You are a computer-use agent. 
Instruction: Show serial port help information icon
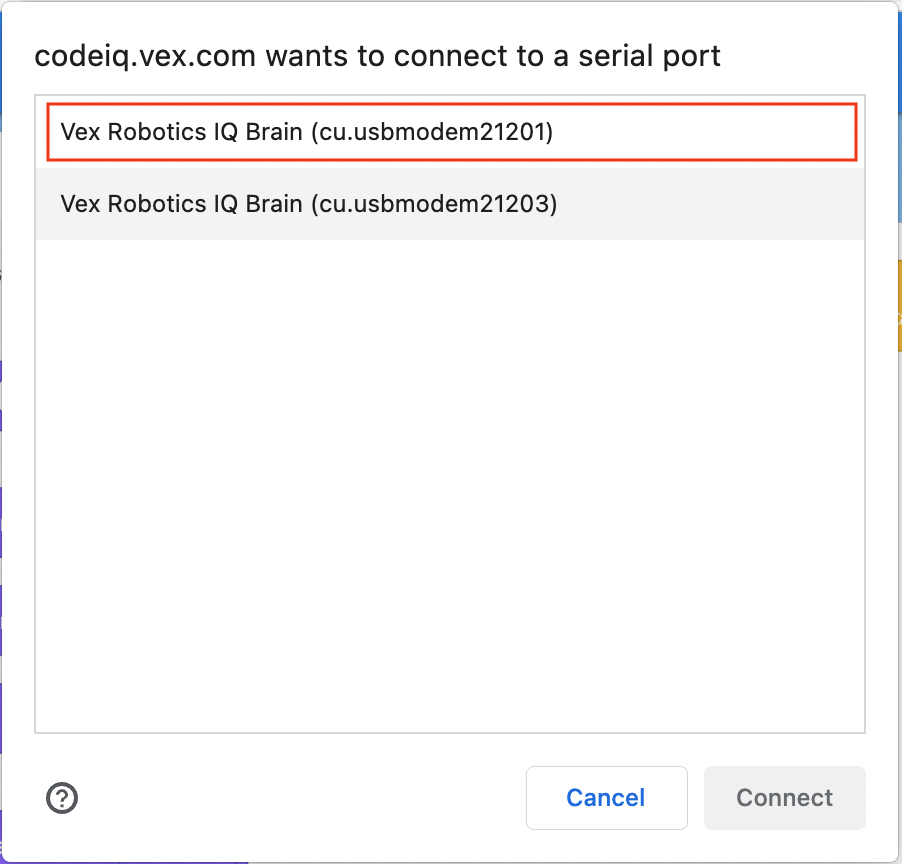click(62, 797)
